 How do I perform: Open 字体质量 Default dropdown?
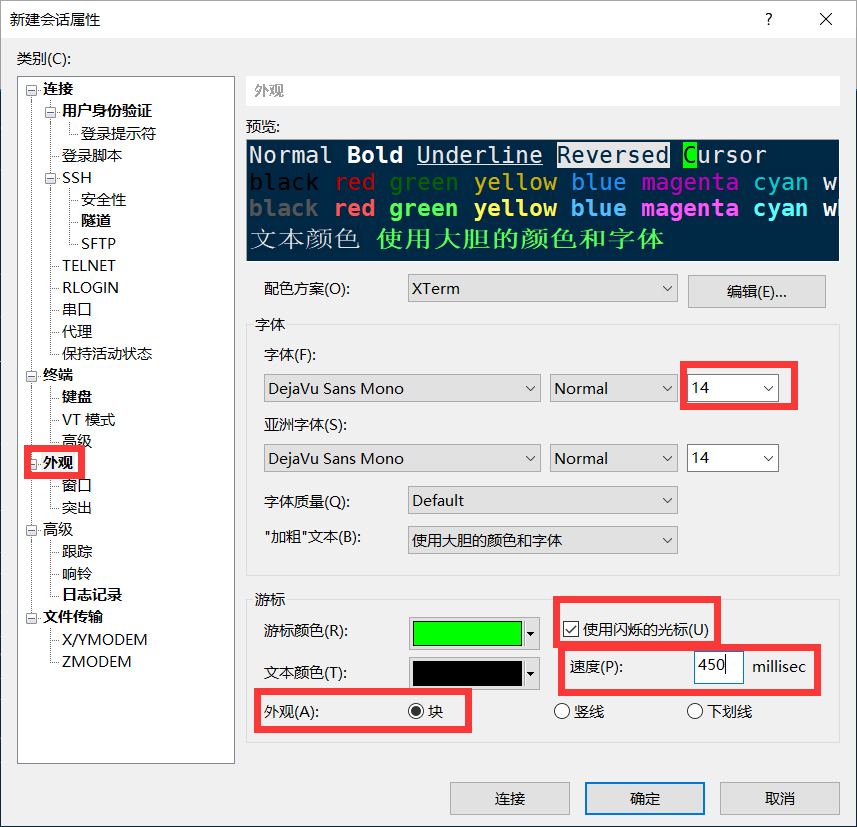[x=542, y=501]
